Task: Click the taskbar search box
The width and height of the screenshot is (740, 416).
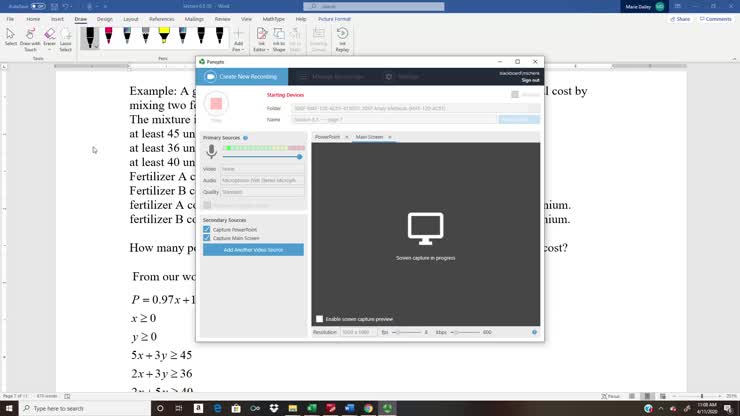Action: click(x=85, y=408)
